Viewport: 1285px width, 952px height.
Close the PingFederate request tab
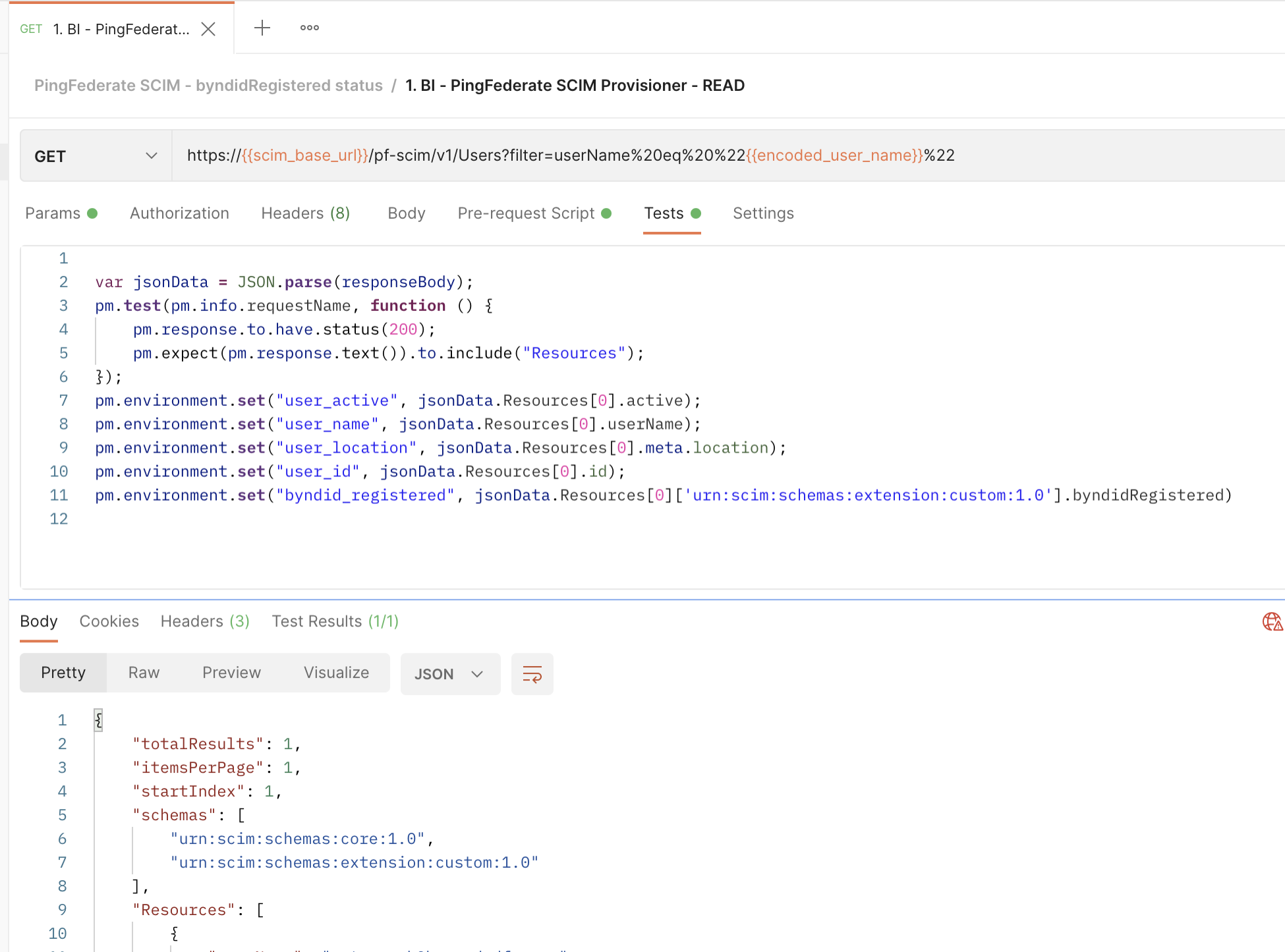coord(208,29)
